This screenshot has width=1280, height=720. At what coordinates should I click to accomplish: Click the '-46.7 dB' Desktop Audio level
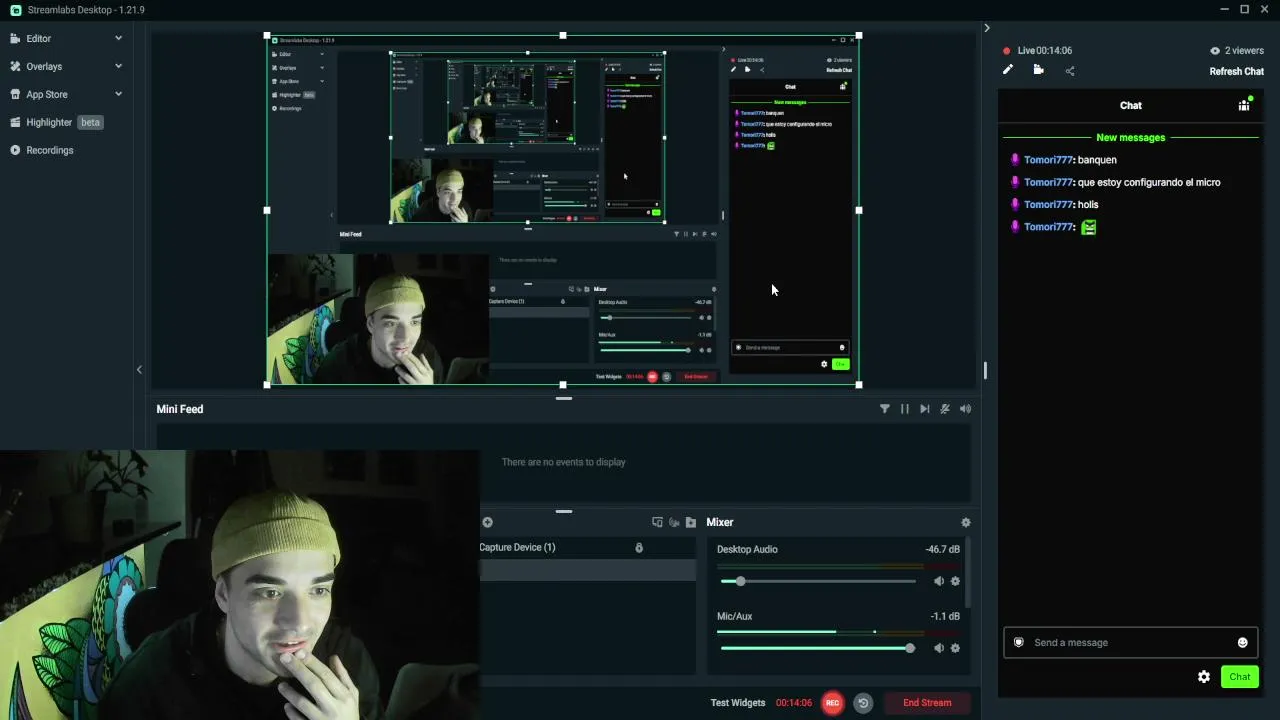coord(942,549)
